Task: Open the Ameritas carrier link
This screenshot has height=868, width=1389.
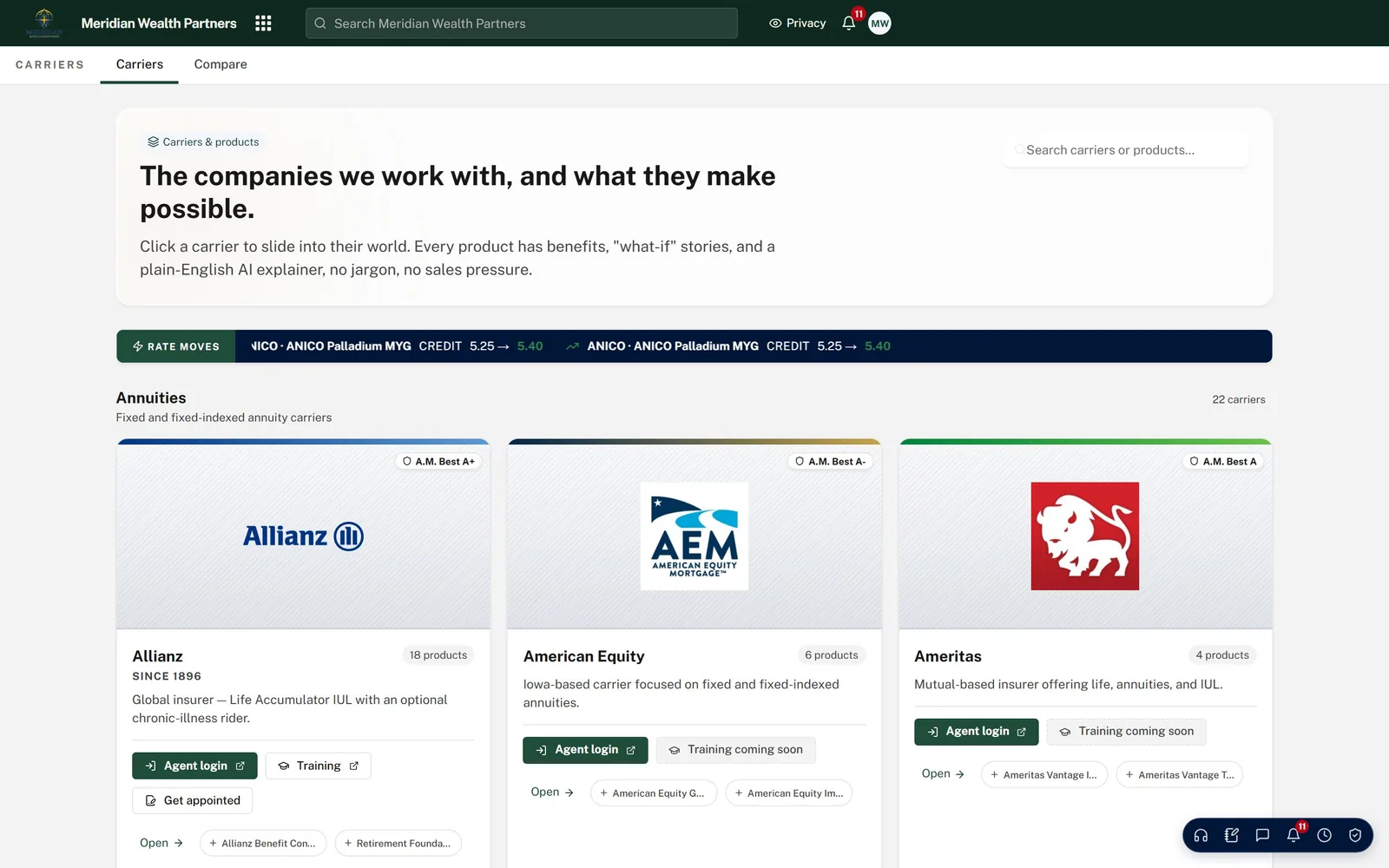Action: (943, 774)
